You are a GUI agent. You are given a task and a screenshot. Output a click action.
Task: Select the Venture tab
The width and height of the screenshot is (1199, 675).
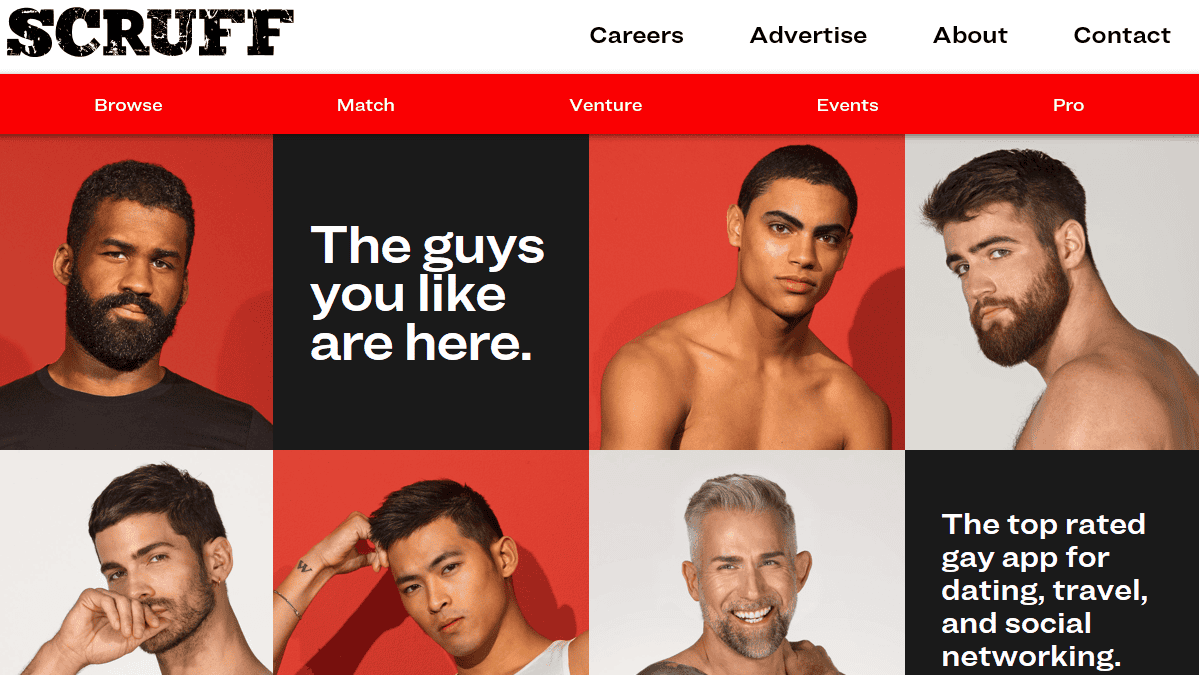click(606, 105)
